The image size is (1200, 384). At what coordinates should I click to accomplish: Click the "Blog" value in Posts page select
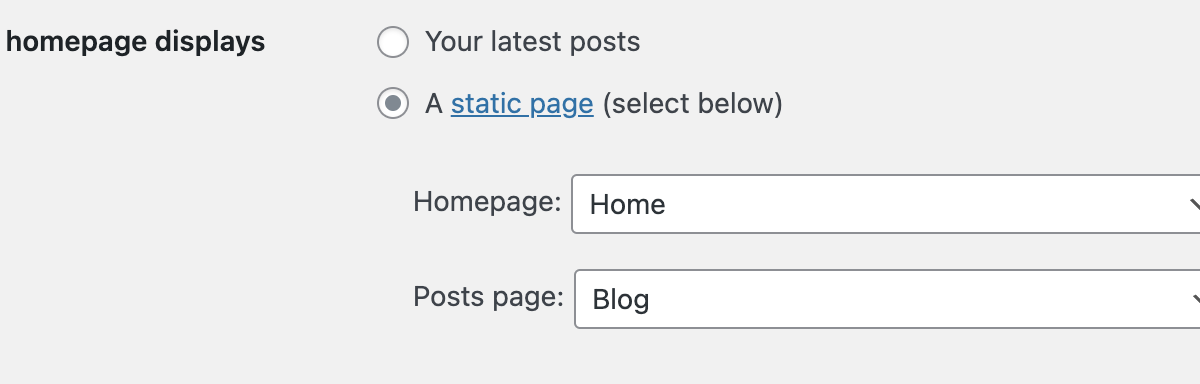(621, 299)
